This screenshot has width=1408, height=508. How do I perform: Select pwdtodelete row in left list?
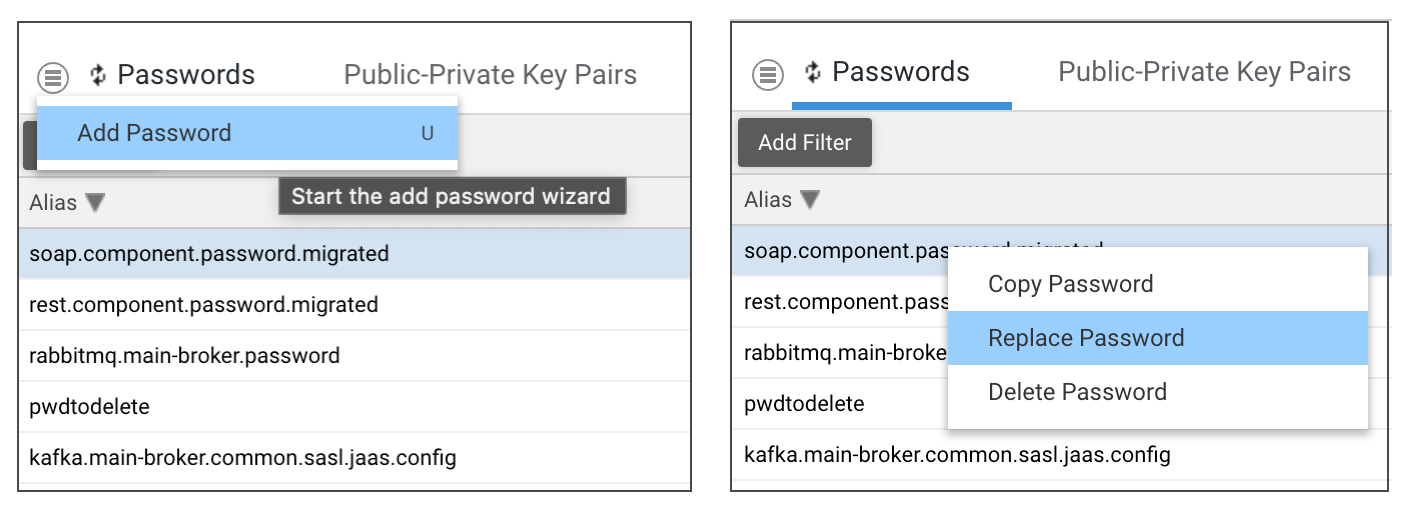tap(354, 407)
